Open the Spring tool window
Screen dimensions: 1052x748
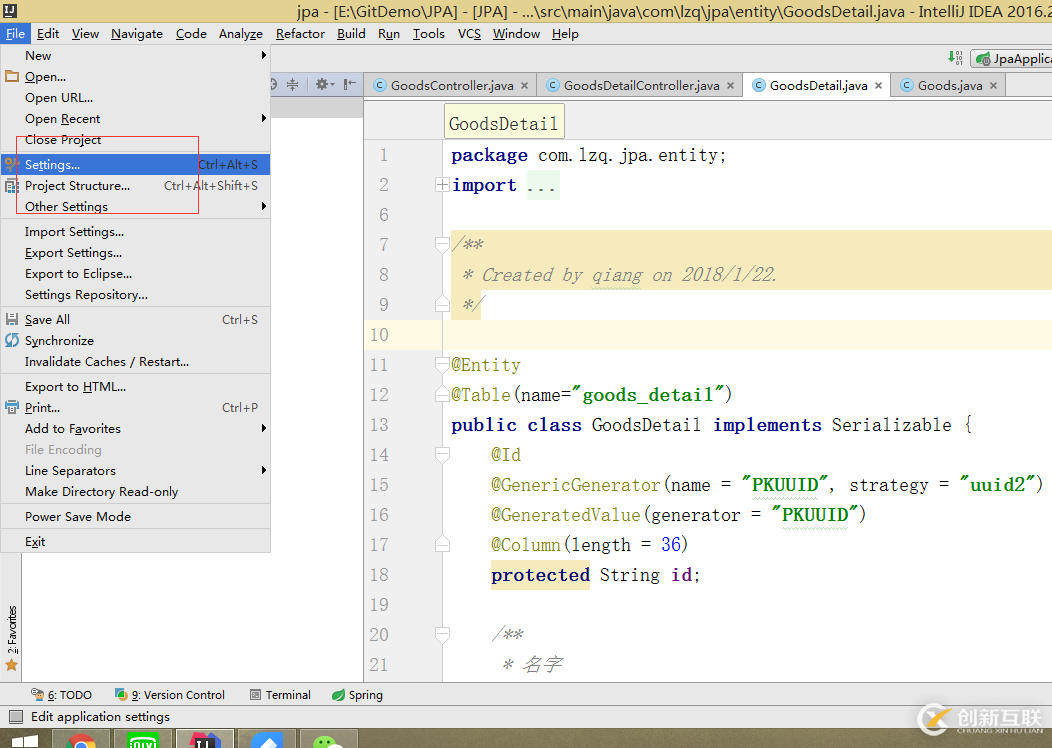358,695
